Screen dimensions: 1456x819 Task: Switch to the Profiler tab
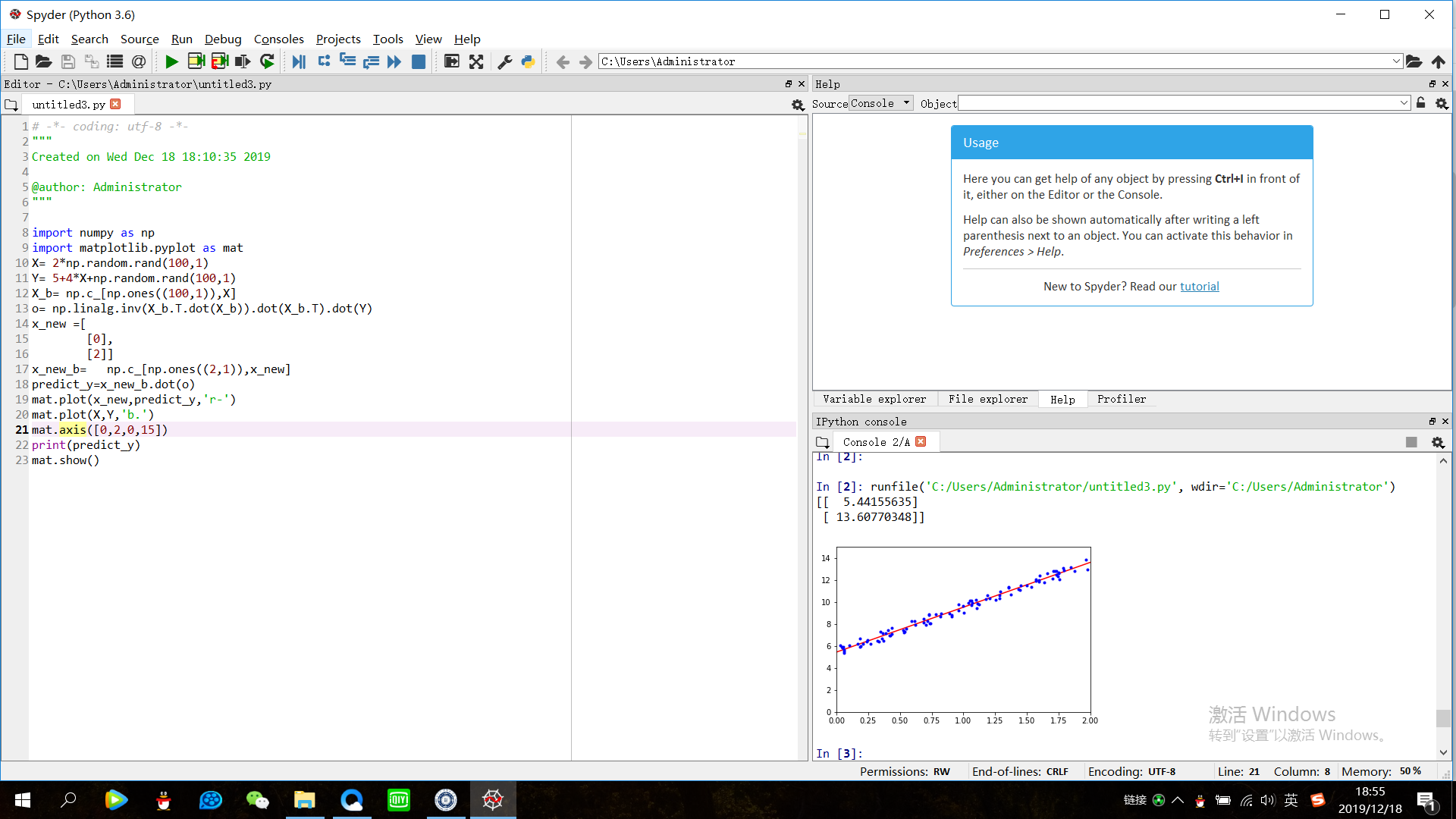[x=1122, y=399]
